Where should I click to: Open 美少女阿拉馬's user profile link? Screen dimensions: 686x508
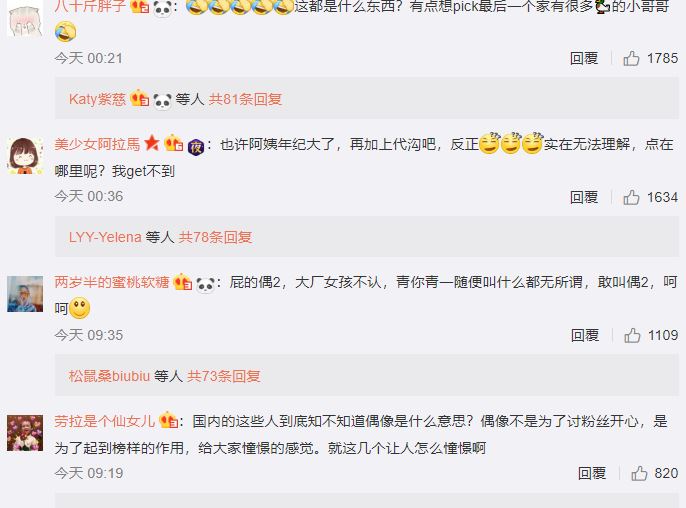point(97,144)
